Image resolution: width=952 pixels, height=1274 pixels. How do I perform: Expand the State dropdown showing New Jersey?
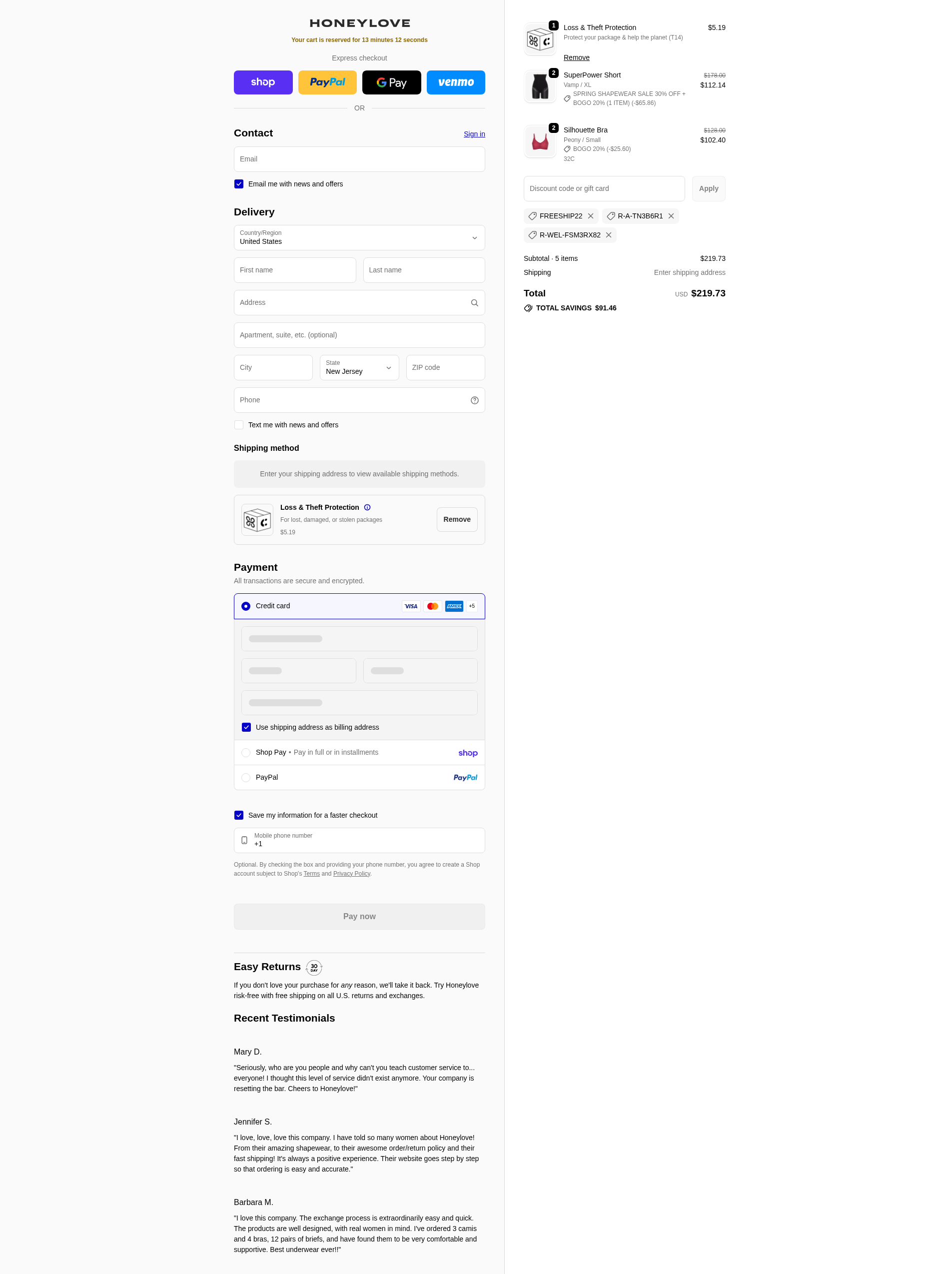[x=359, y=367]
